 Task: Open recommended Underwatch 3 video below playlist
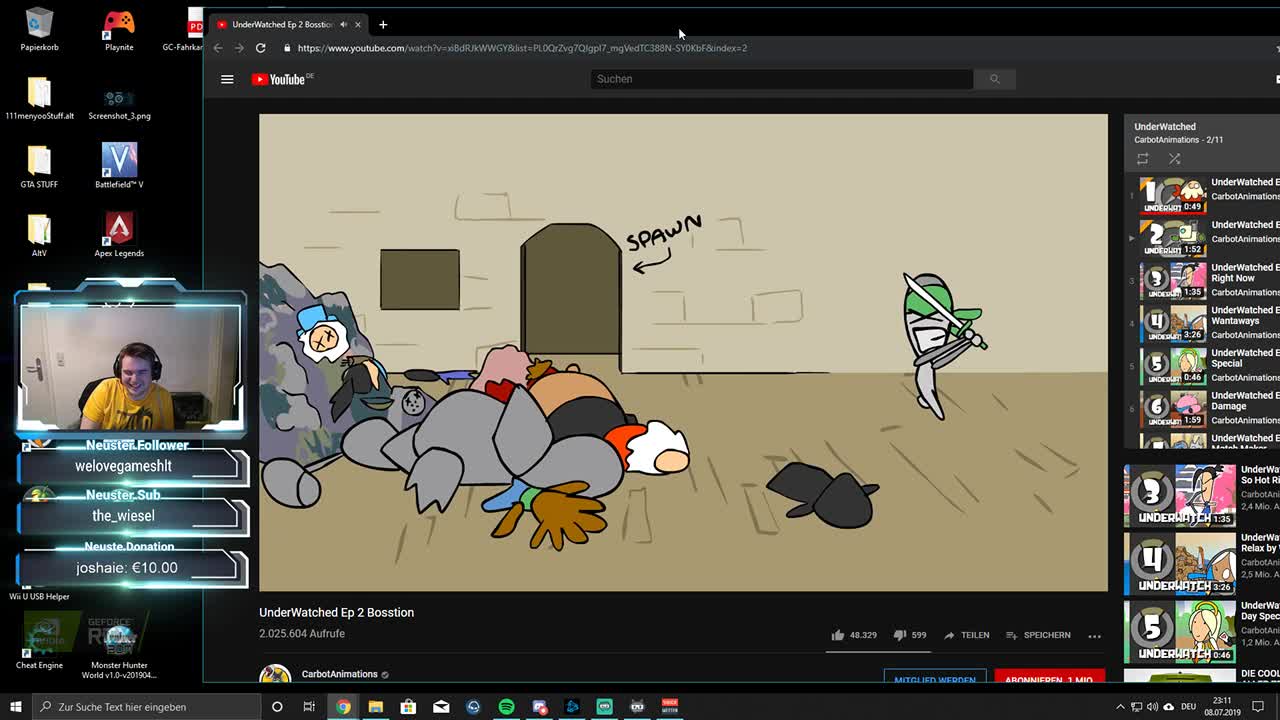click(1180, 495)
